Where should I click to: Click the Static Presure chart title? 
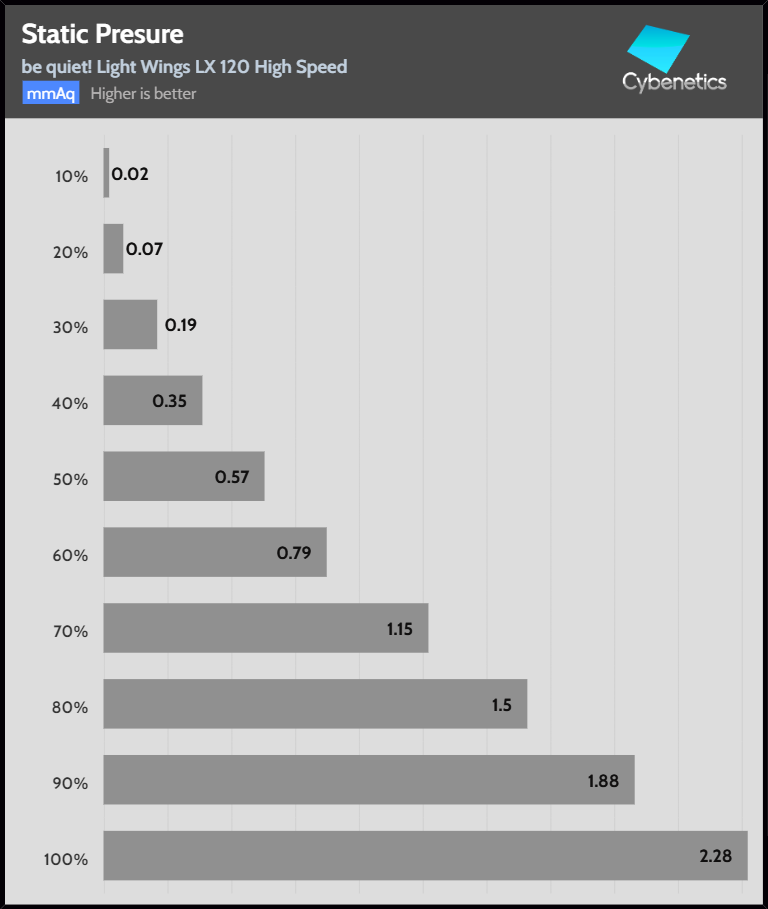pyautogui.click(x=102, y=34)
